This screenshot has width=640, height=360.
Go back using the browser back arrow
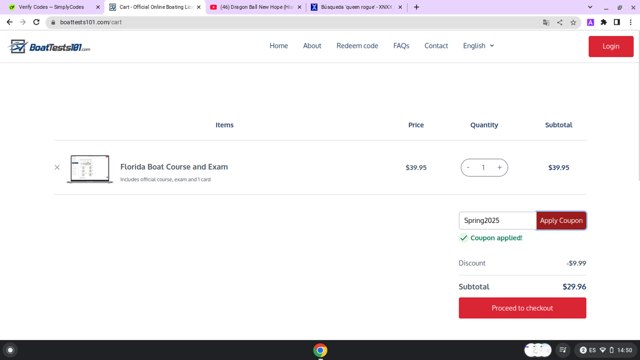coord(9,22)
